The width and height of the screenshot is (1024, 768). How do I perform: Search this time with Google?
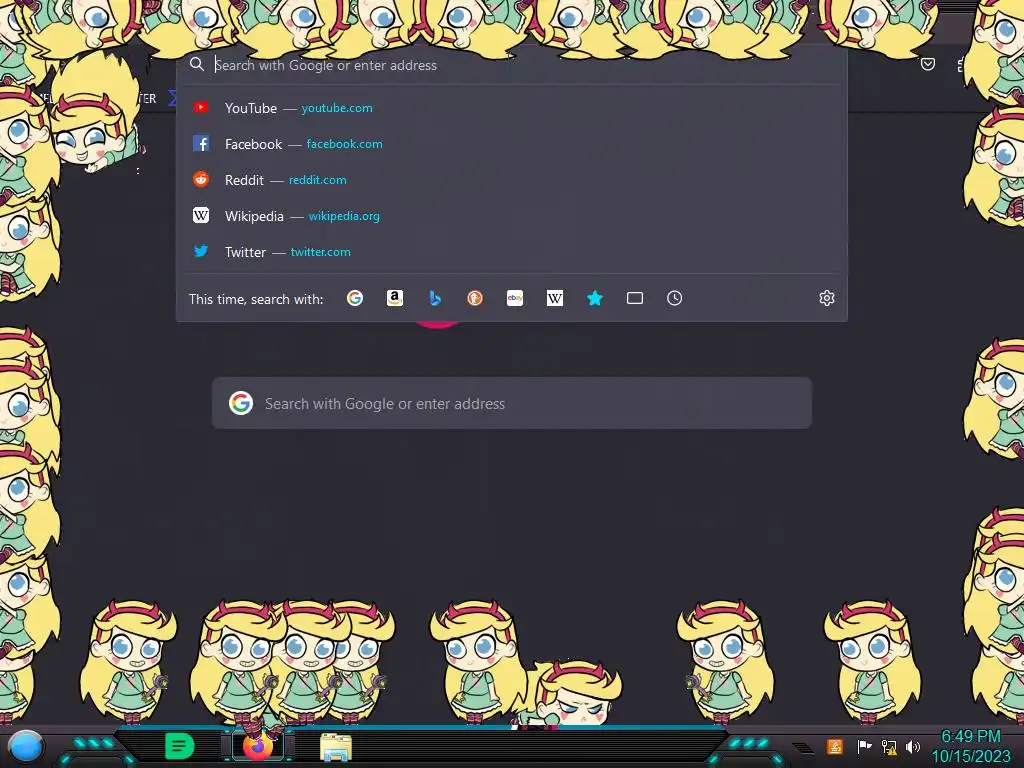[x=355, y=298]
